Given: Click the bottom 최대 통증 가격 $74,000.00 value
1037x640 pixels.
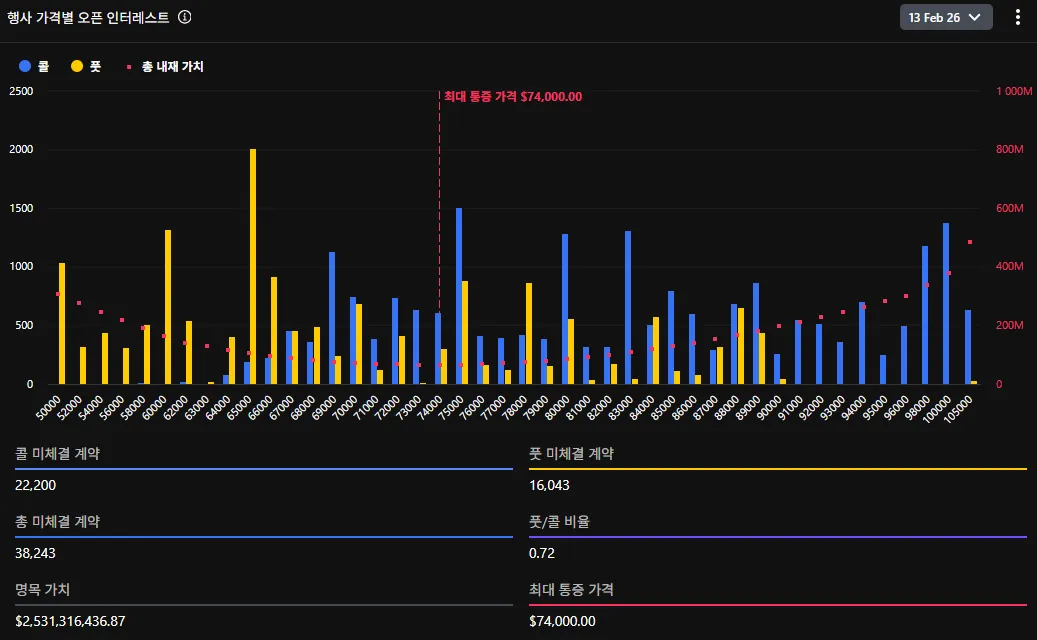Looking at the screenshot, I should (562, 621).
